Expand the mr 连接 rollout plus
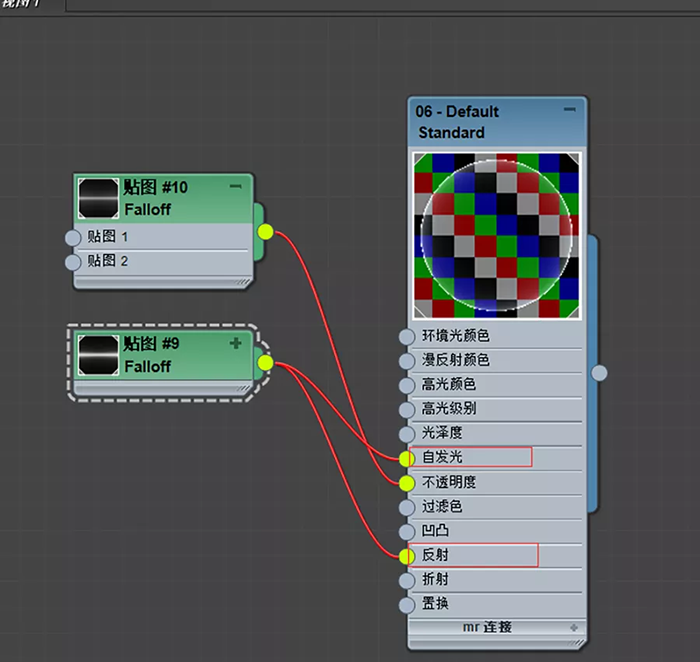The width and height of the screenshot is (700, 662). (x=574, y=628)
